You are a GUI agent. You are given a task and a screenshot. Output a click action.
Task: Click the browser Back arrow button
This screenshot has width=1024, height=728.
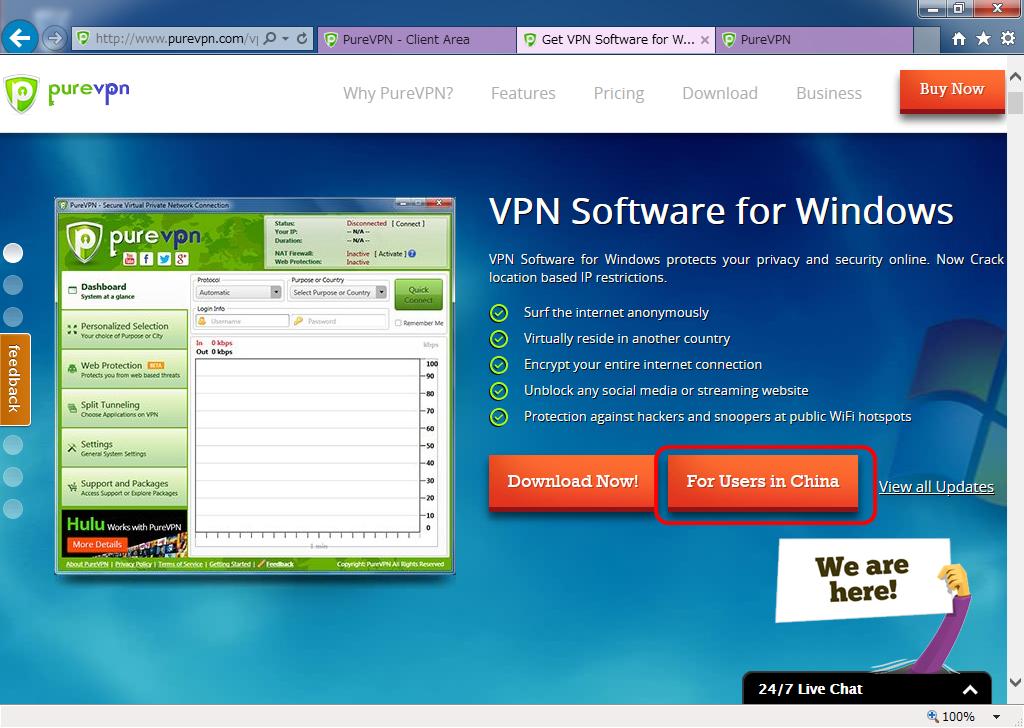(20, 38)
